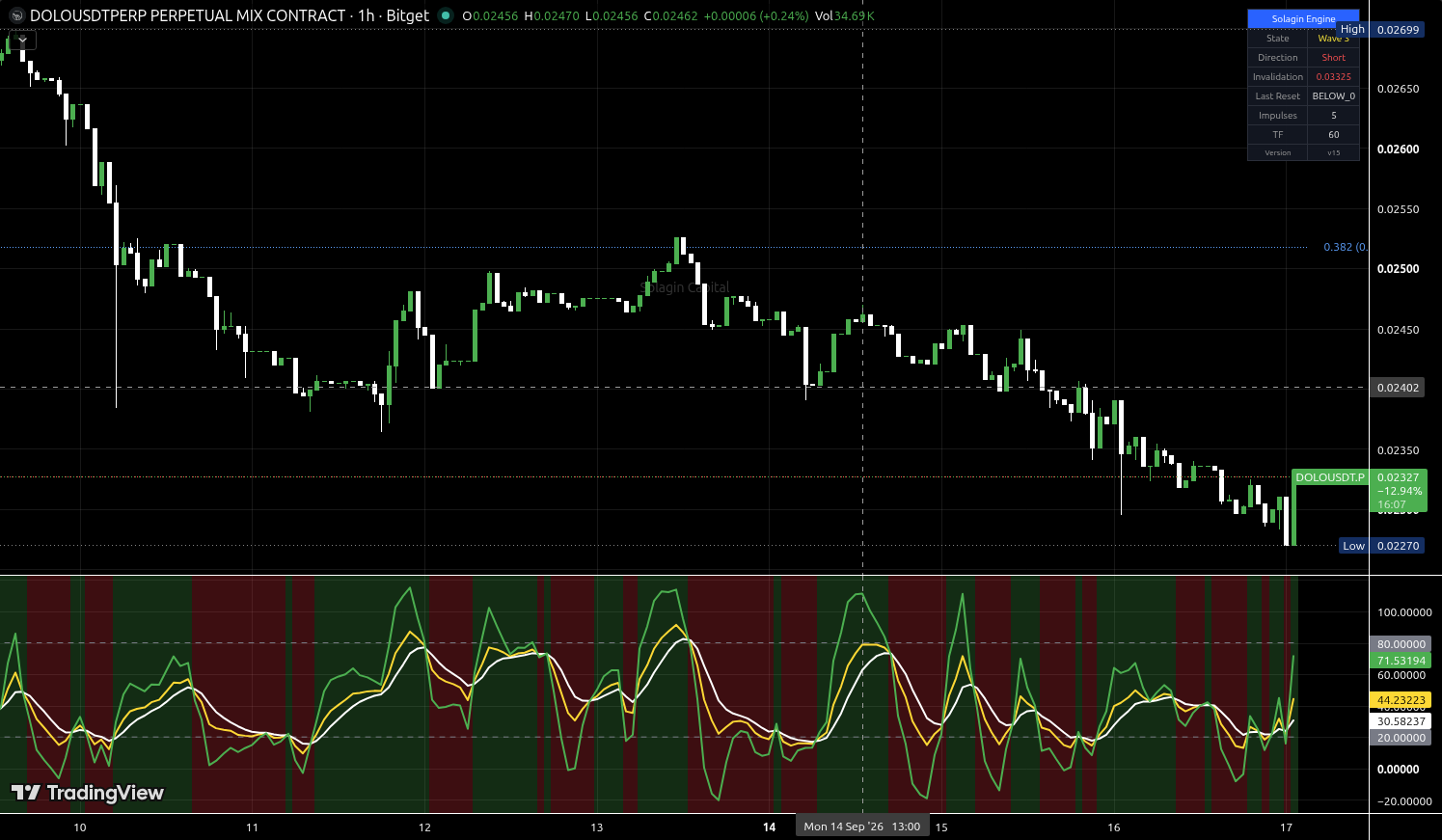Click the white oscillator value 30.58237
This screenshot has width=1442, height=840.
point(1401,721)
